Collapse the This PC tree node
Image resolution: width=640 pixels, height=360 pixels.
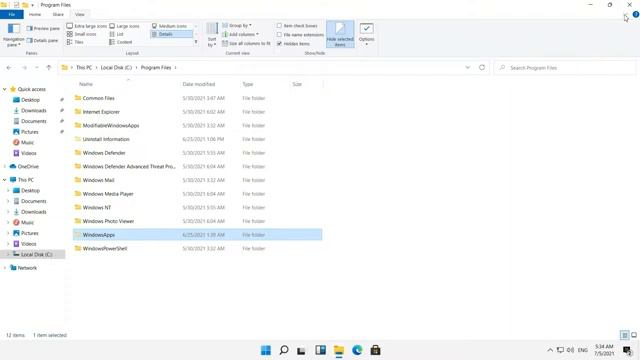(x=4, y=180)
